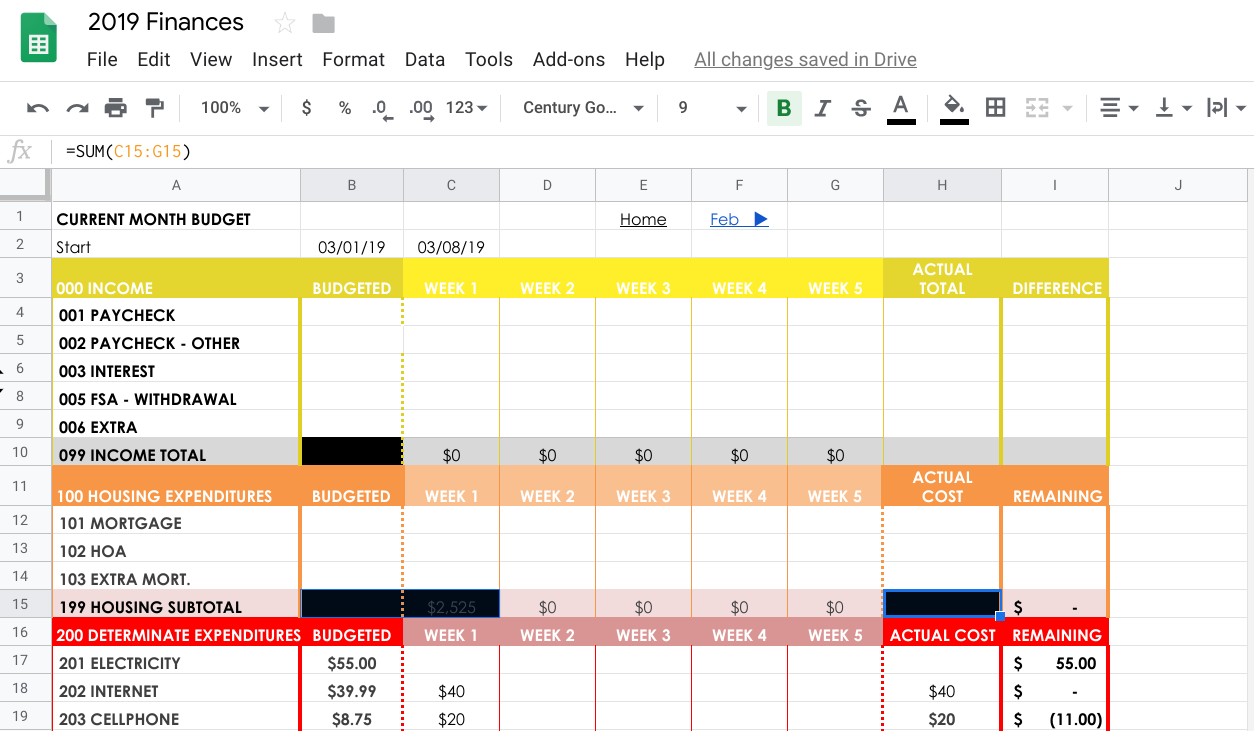Print the spreadsheet using the printer icon
The image size is (1254, 731).
pyautogui.click(x=116, y=108)
